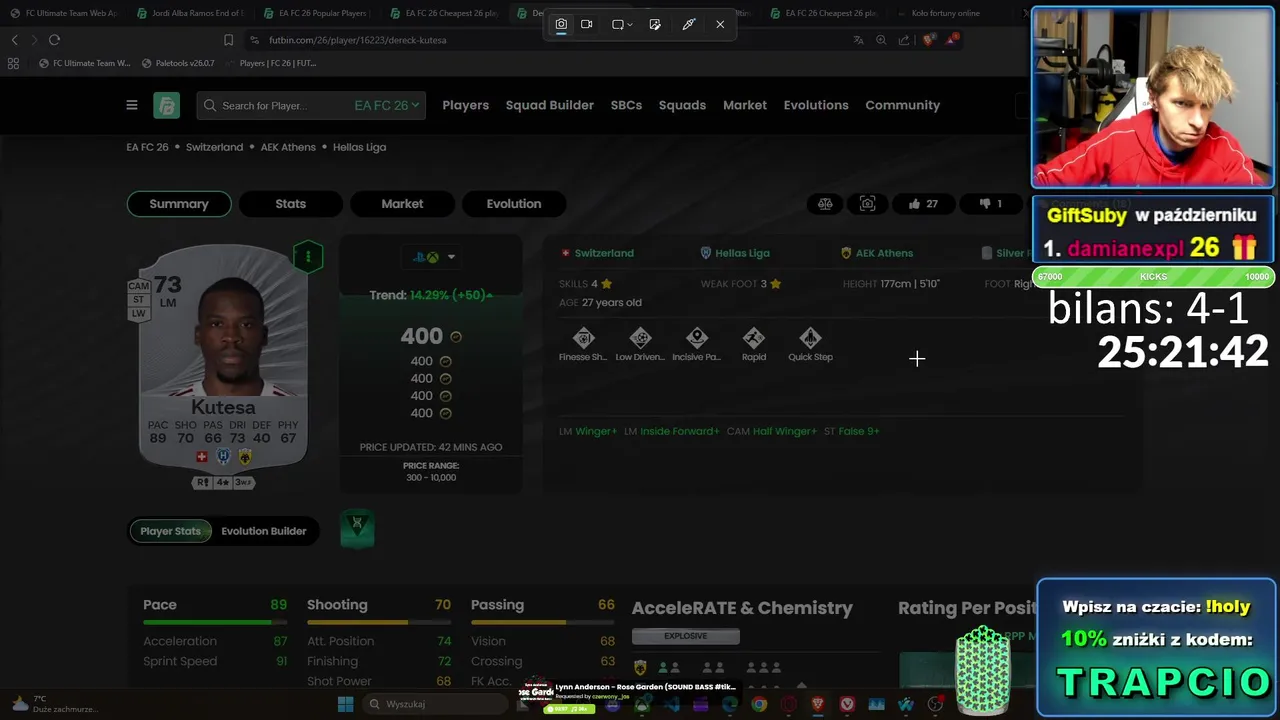Open Market navigation menu
The image size is (1280, 720).
tap(745, 105)
